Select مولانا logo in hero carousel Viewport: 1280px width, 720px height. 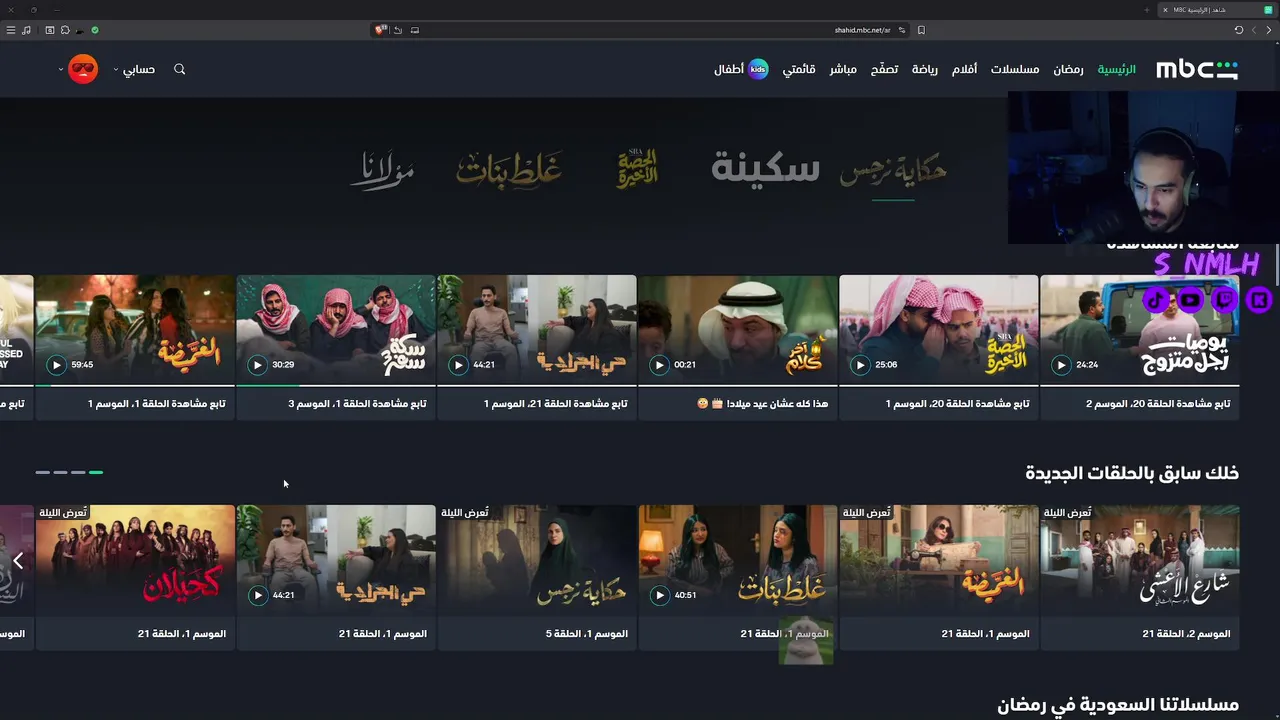pyautogui.click(x=382, y=171)
